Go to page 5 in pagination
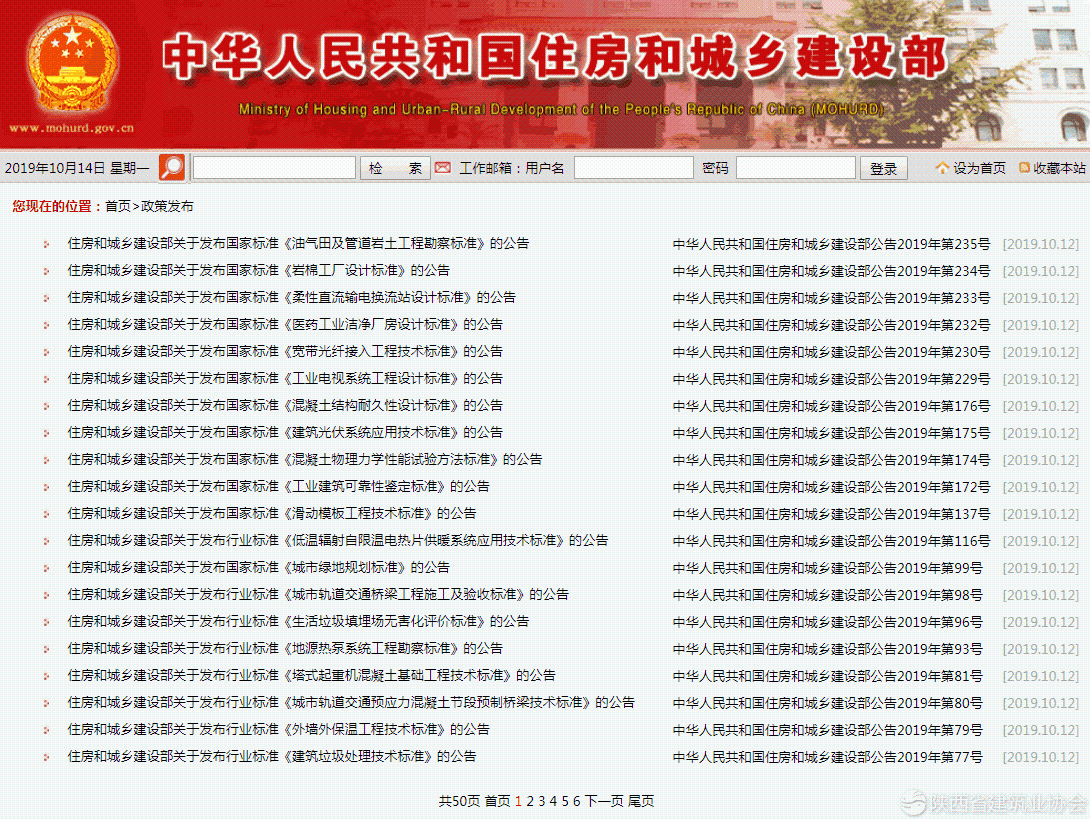 565,802
